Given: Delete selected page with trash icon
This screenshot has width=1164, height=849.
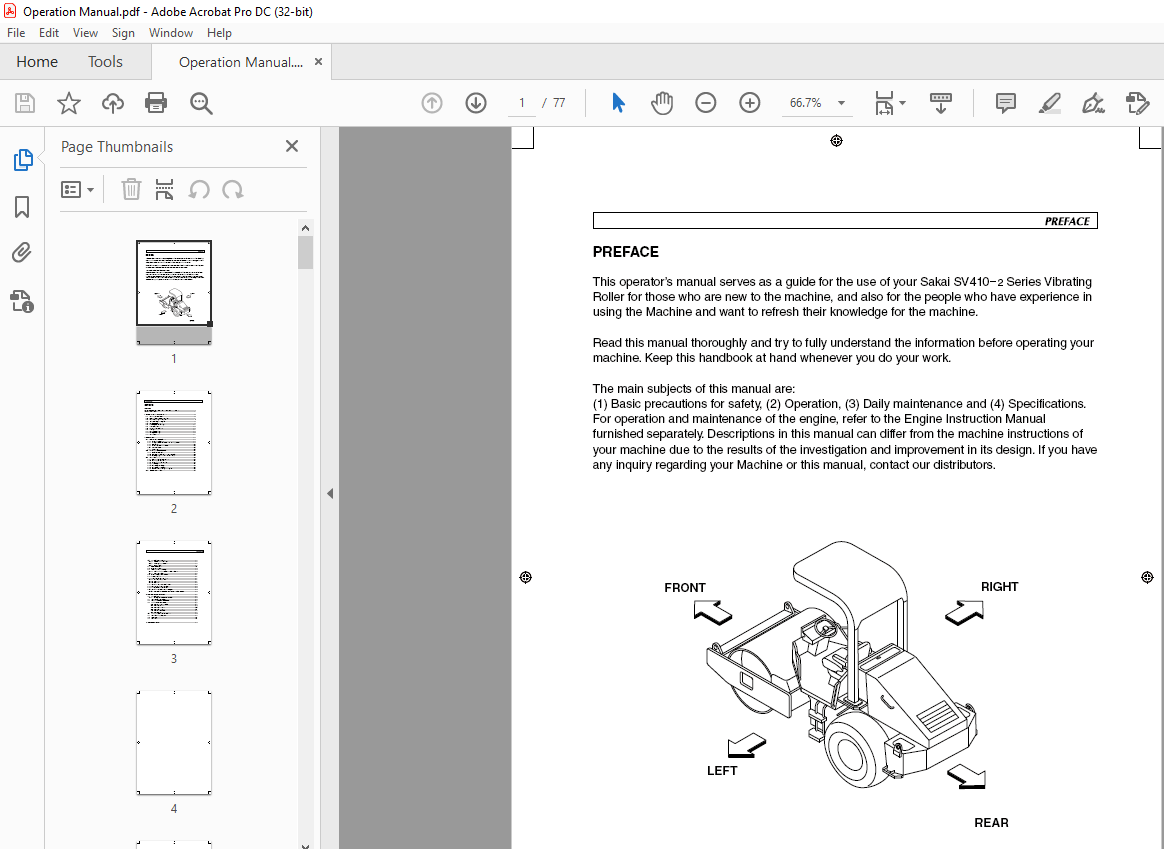Looking at the screenshot, I should click(131, 189).
